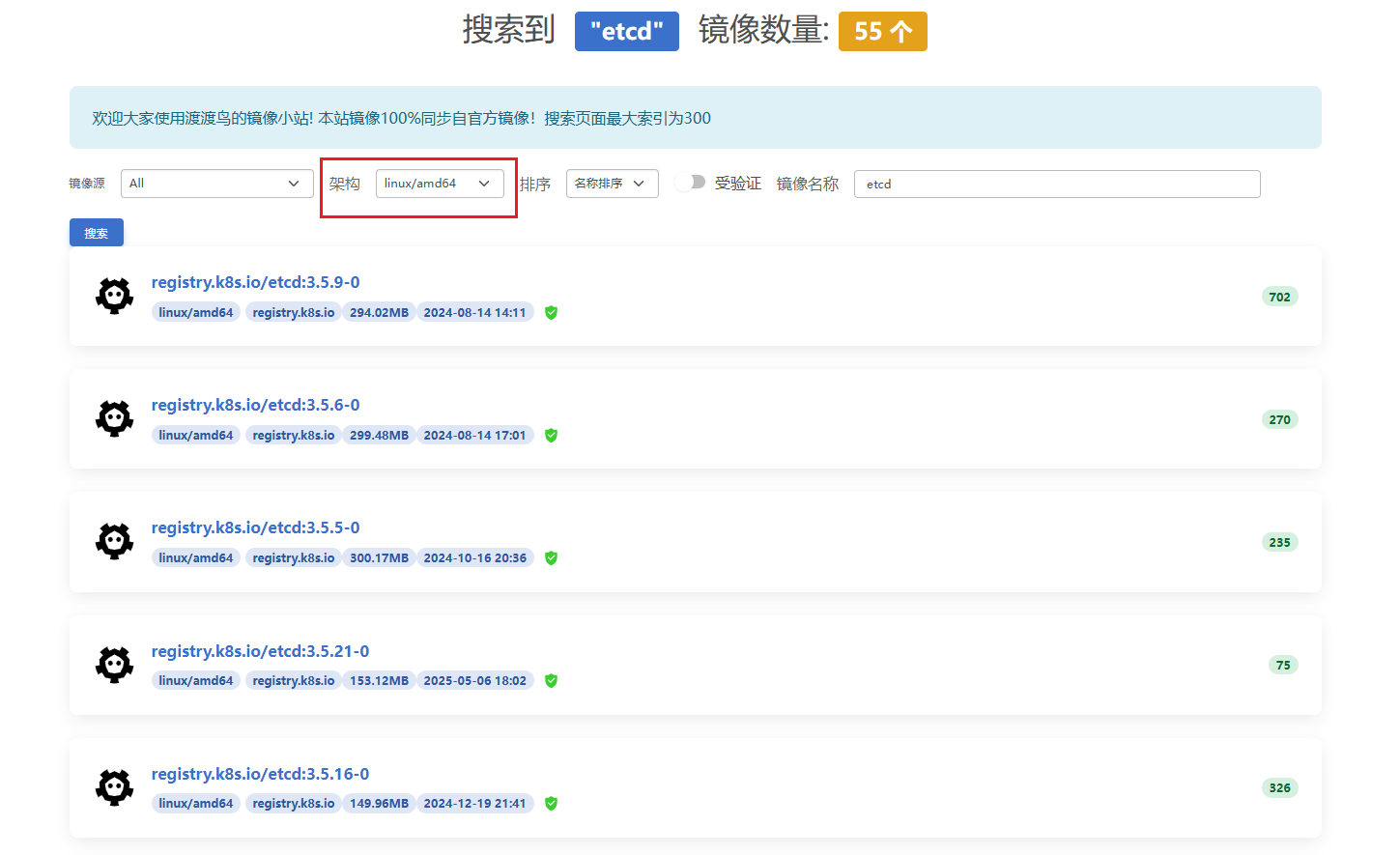The height and width of the screenshot is (855, 1400).
Task: Click the 235 count badge
Action: point(1279,542)
